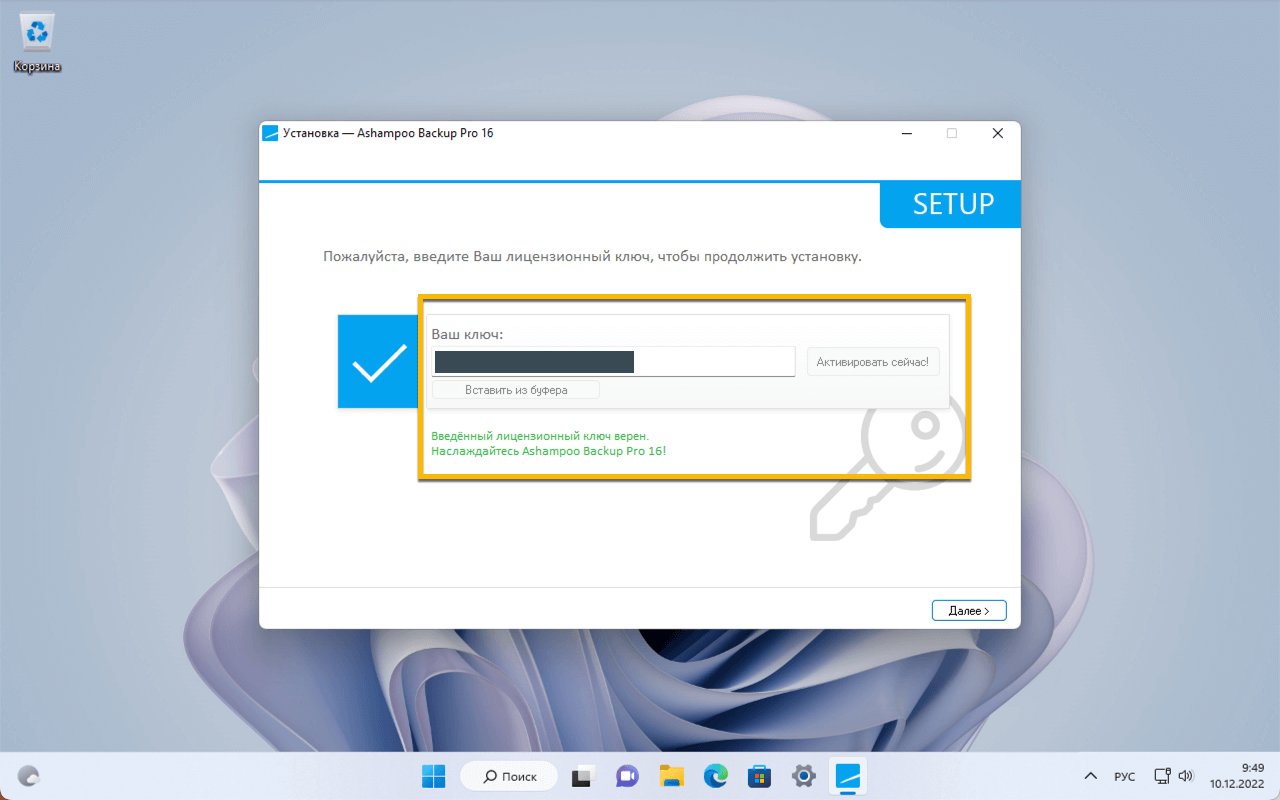The width and height of the screenshot is (1280, 800).
Task: Open the Start menu
Action: (x=433, y=775)
